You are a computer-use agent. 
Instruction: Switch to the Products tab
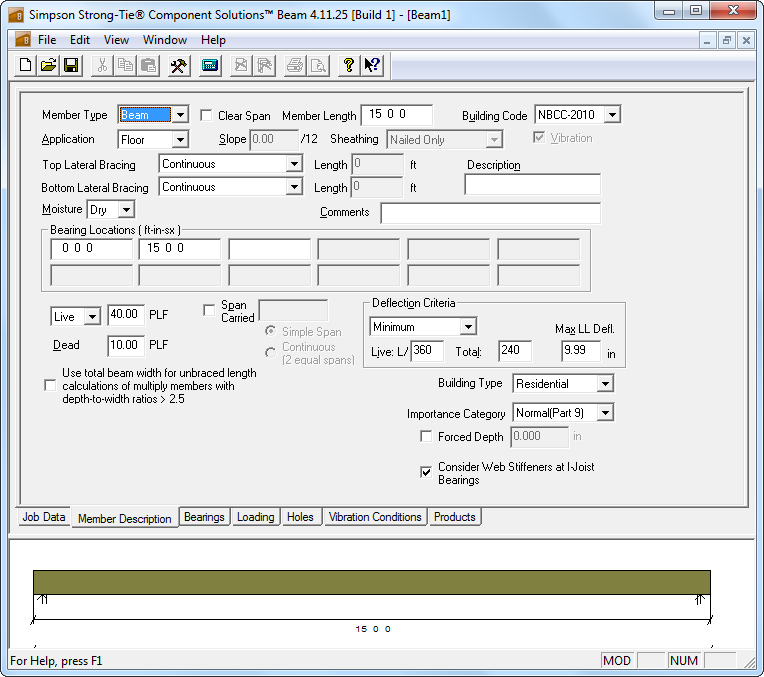coord(455,517)
